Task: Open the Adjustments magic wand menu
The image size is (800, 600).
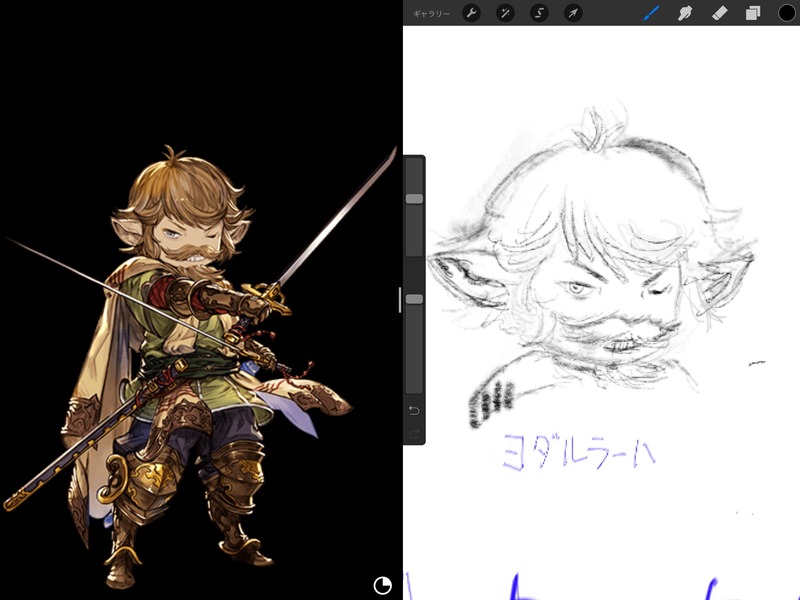Action: point(505,13)
